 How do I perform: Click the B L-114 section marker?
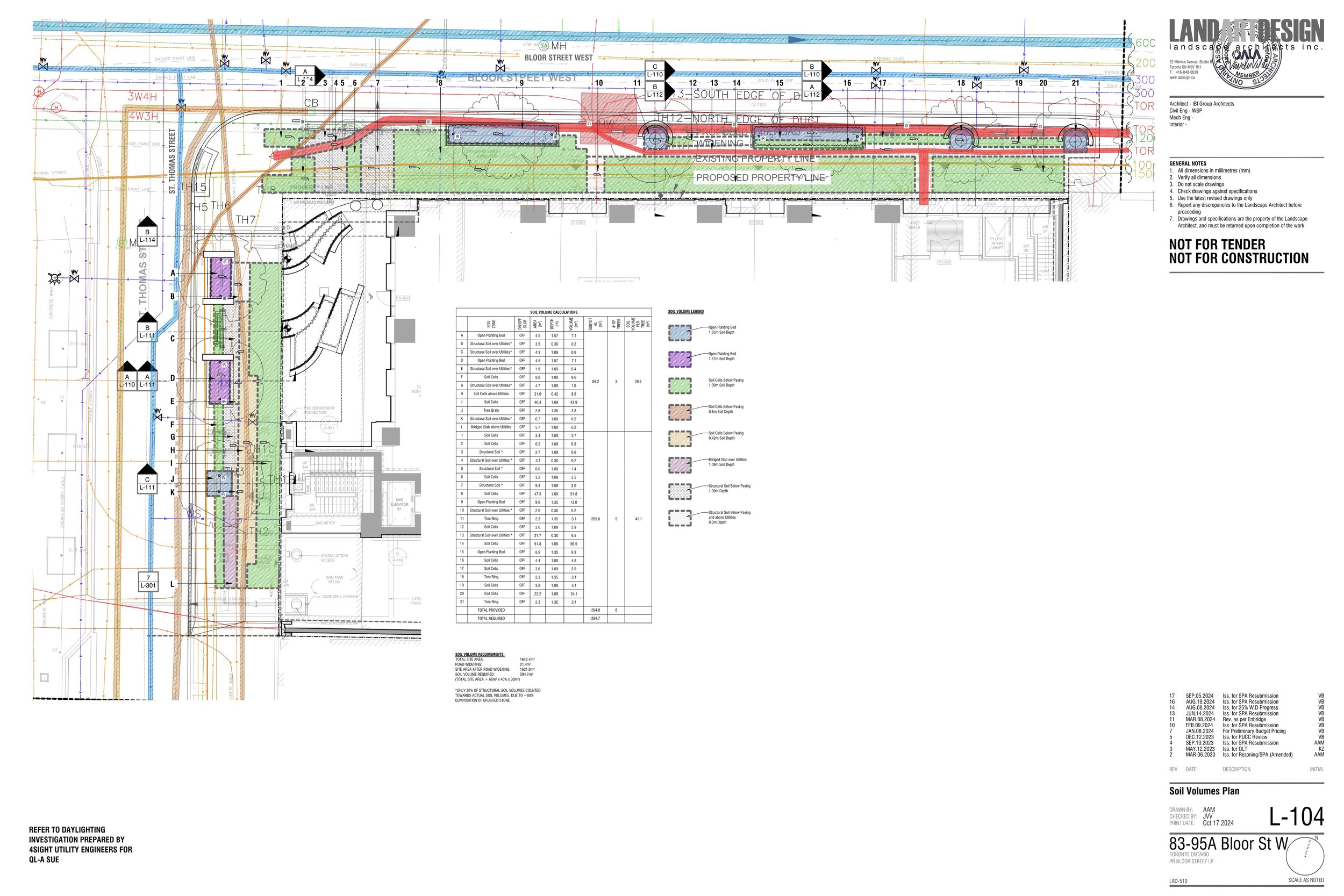pos(147,232)
